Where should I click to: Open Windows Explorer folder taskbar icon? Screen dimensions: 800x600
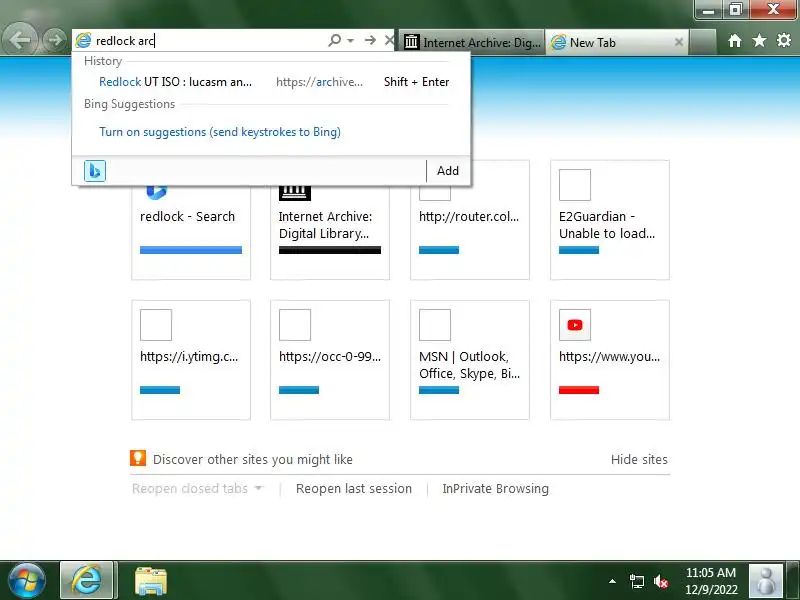click(151, 581)
